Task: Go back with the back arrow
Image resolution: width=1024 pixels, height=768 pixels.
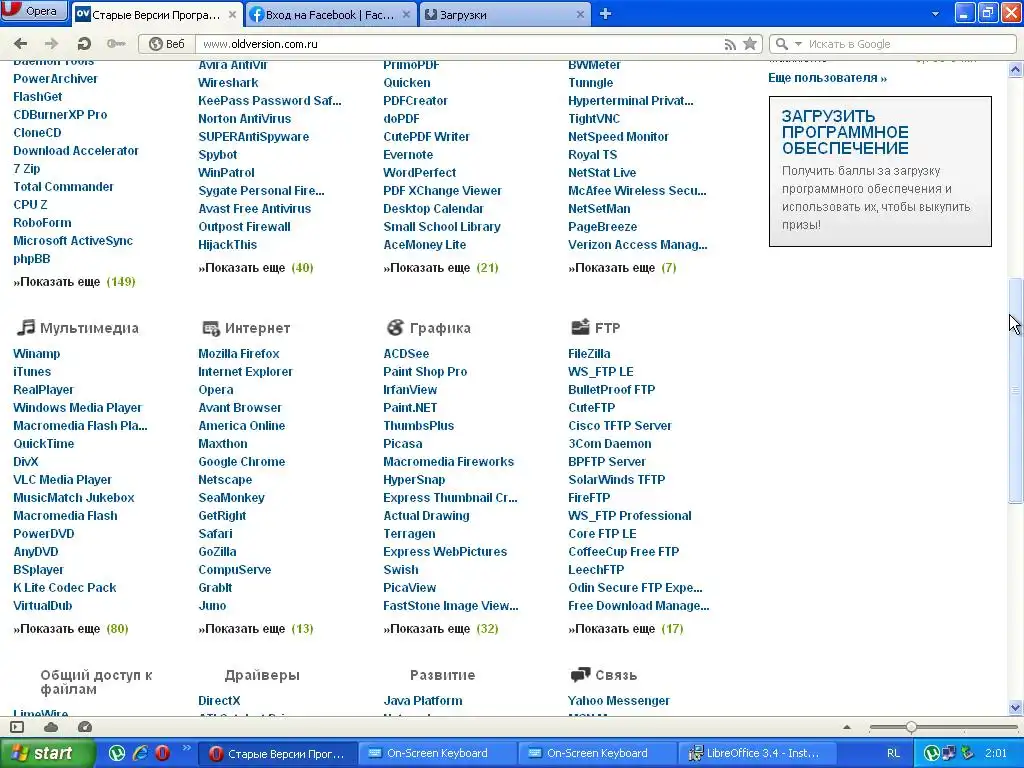Action: coord(21,44)
